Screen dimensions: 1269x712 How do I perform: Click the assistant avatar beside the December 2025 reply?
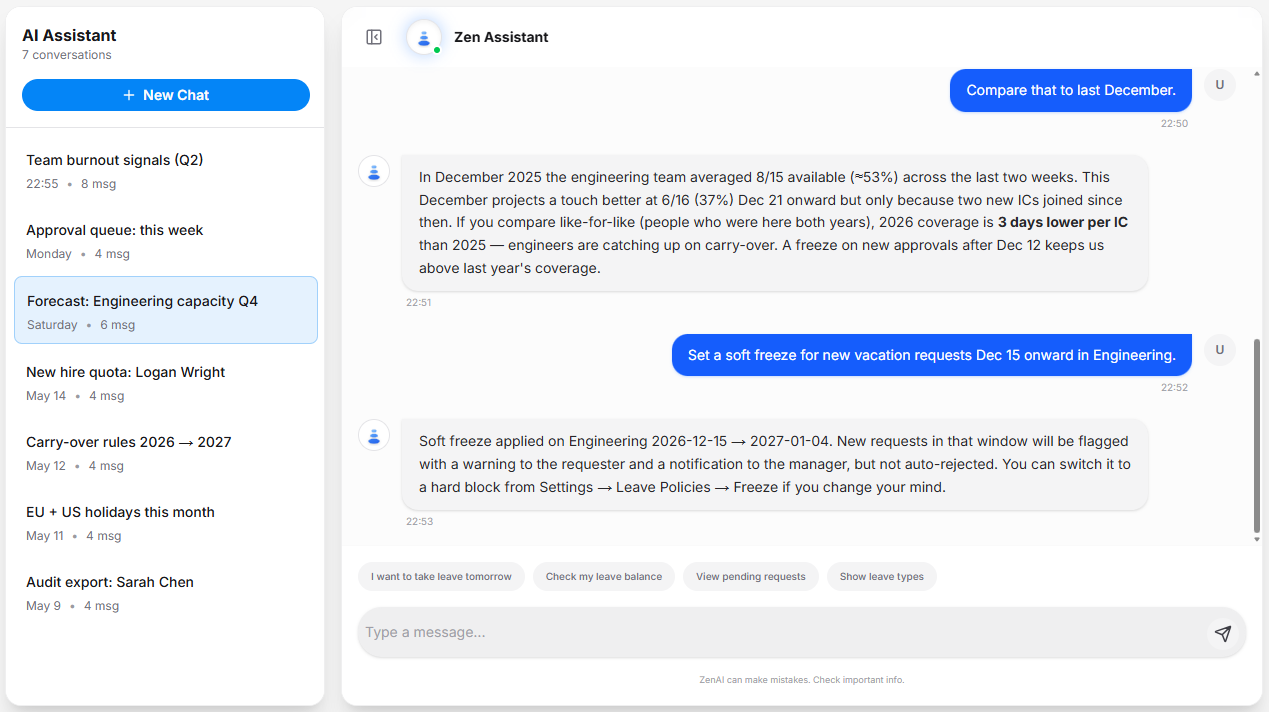[x=374, y=171]
